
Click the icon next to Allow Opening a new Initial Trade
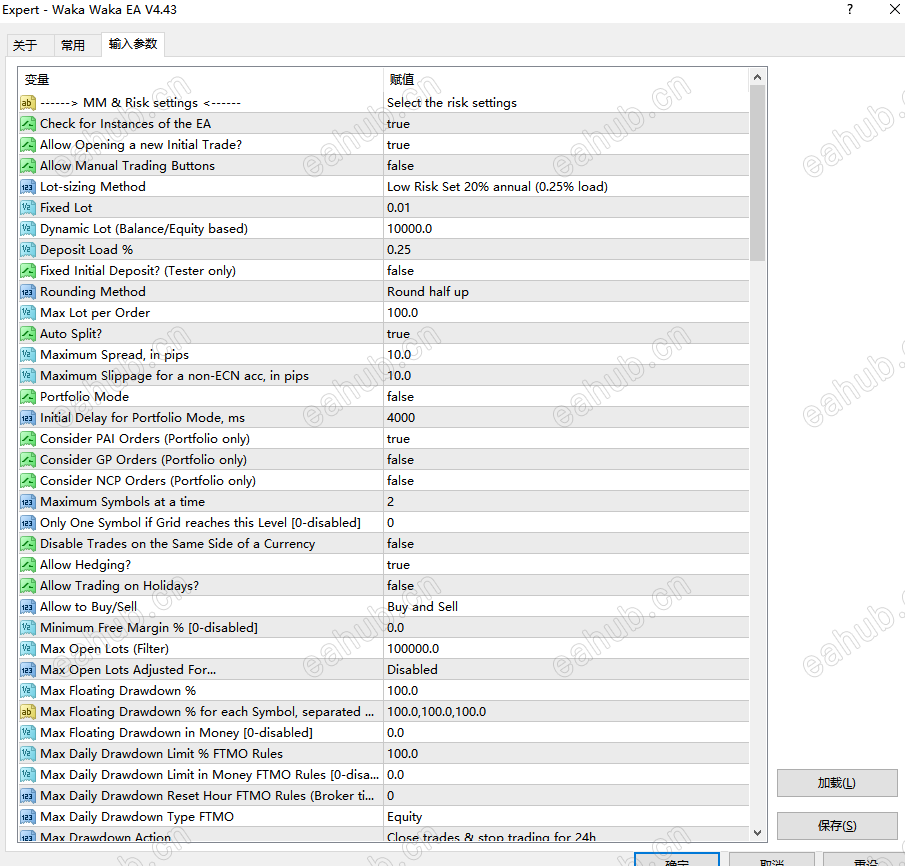pyautogui.click(x=28, y=145)
